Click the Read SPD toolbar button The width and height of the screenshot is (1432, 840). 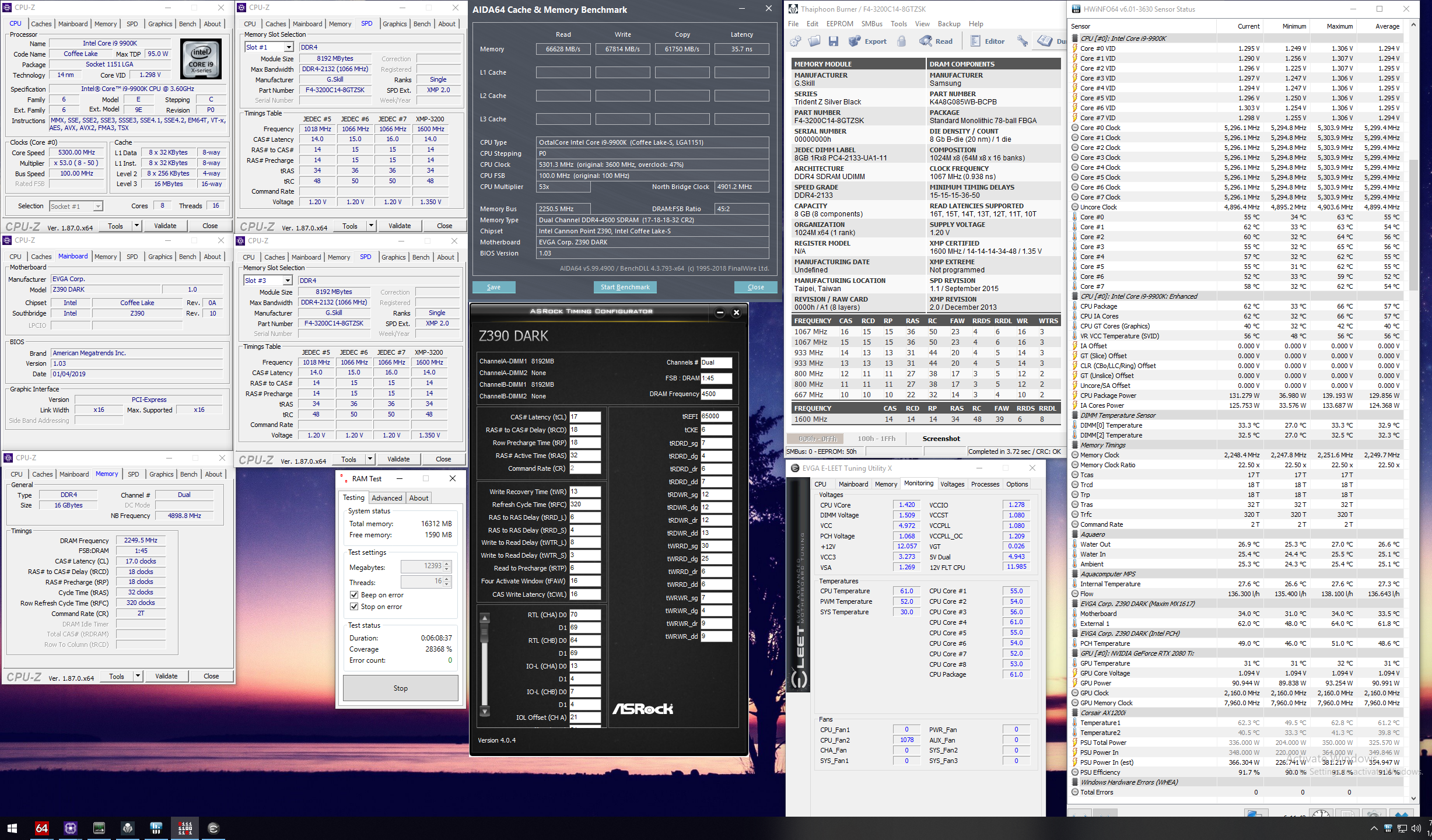coord(936,41)
